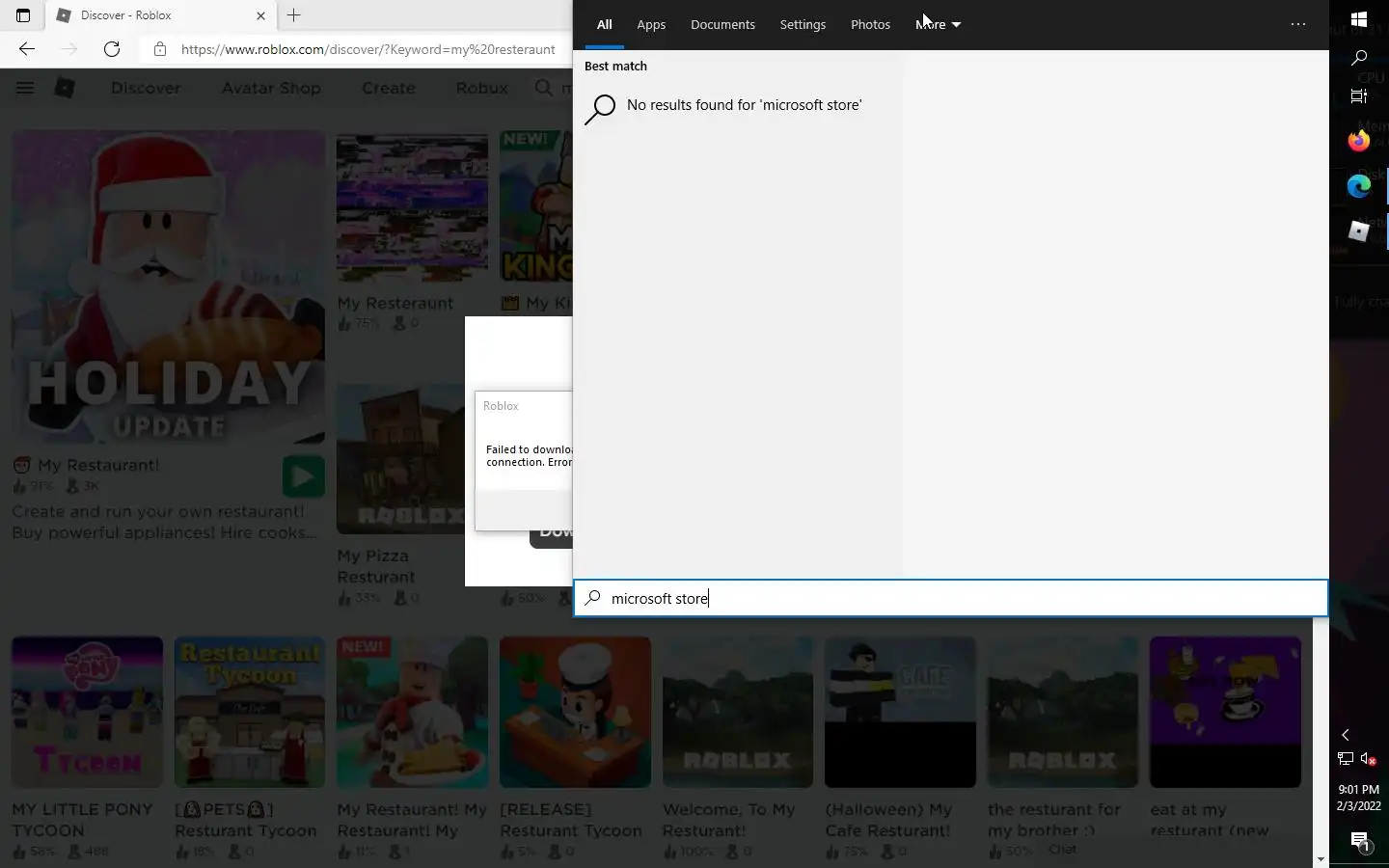Click the Roblox error dialog title
1389x868 pixels.
point(501,406)
